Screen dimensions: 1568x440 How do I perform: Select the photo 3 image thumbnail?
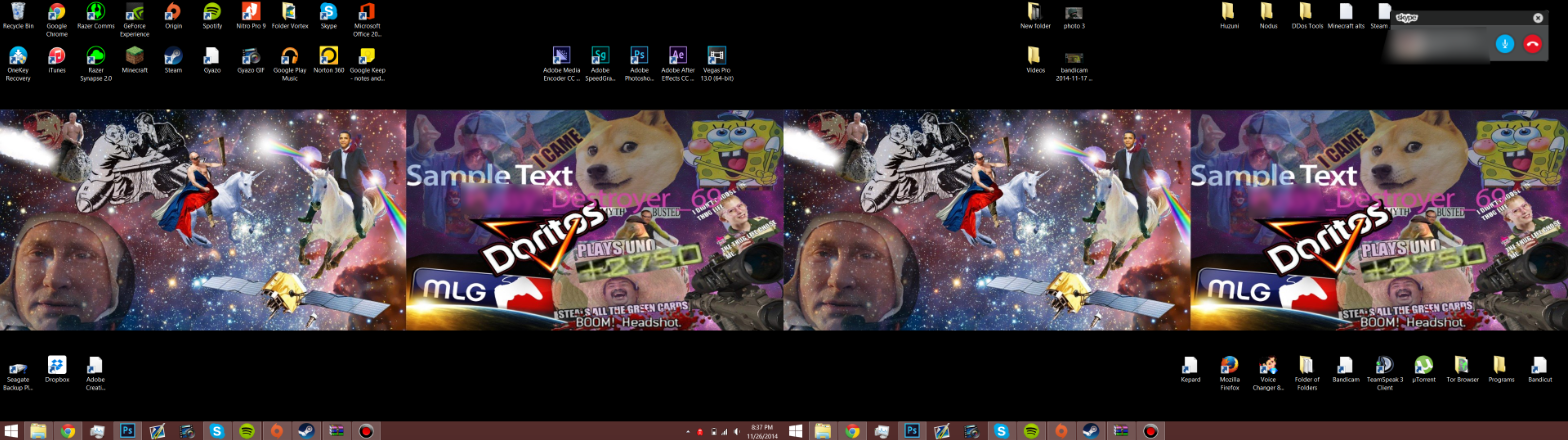(x=1074, y=17)
